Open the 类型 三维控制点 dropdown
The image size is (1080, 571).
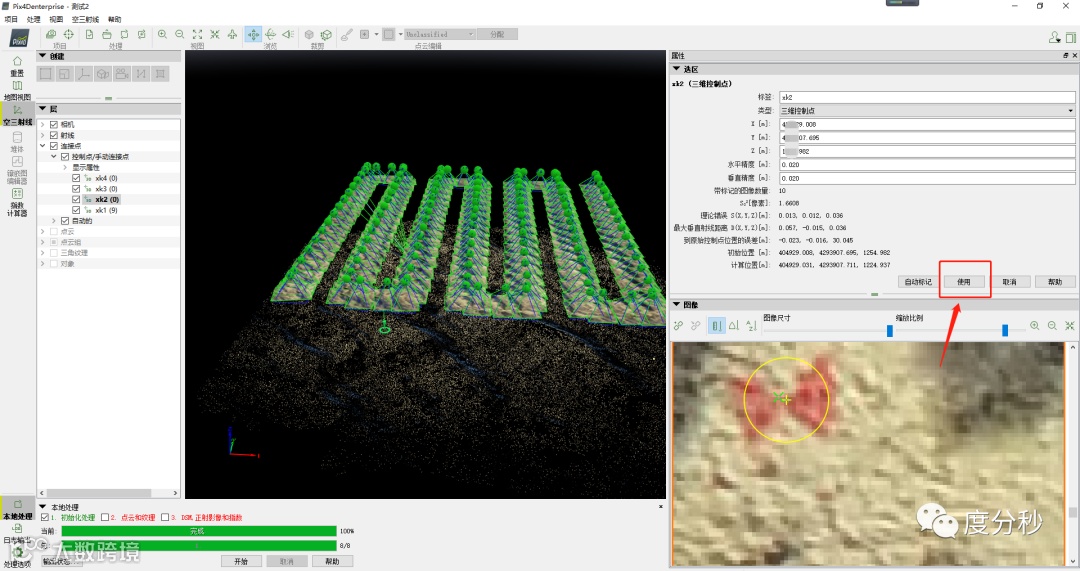coord(926,110)
